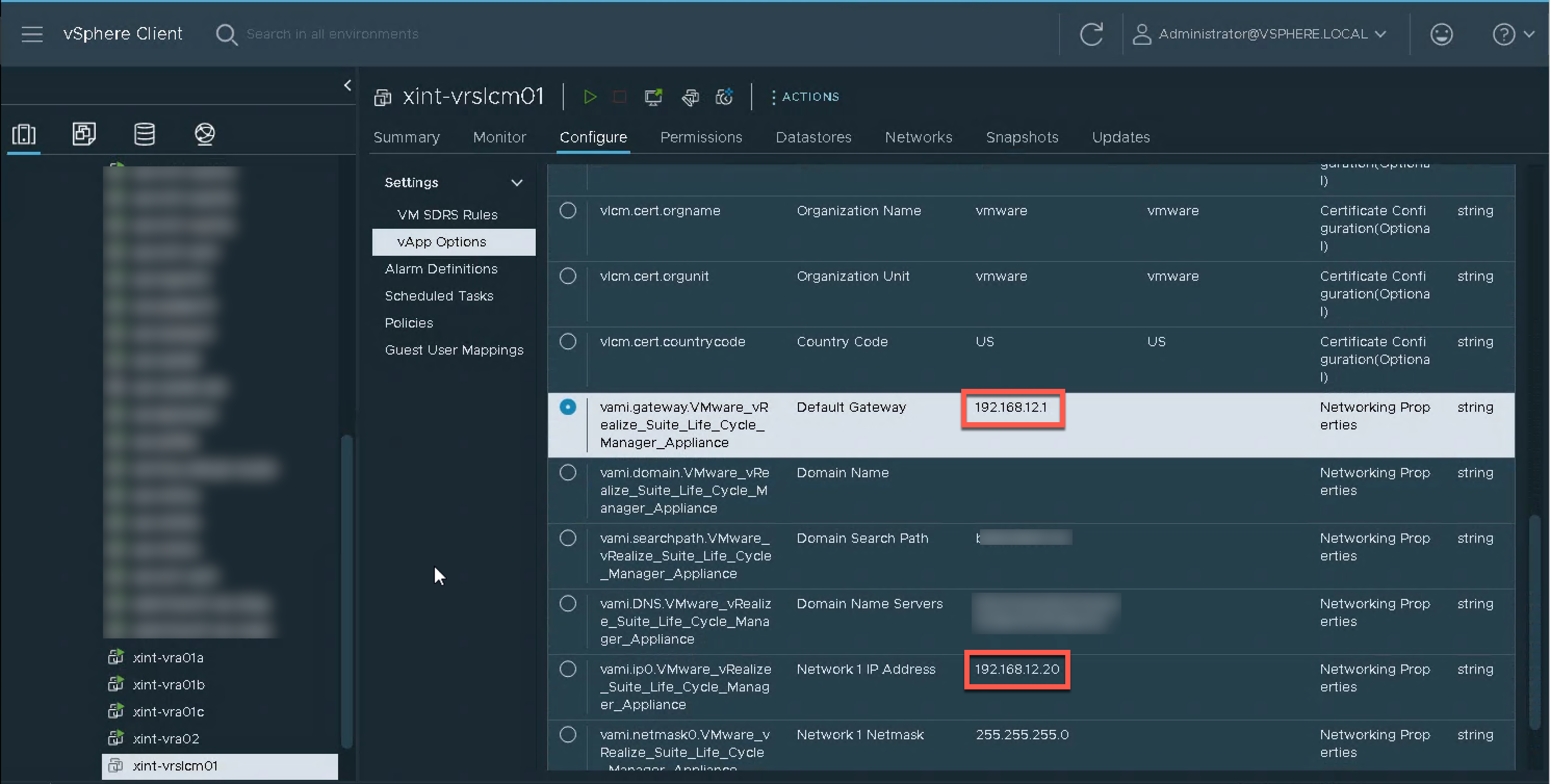Collapse the Settings section chevron
Image resolution: width=1550 pixels, height=784 pixels.
516,182
